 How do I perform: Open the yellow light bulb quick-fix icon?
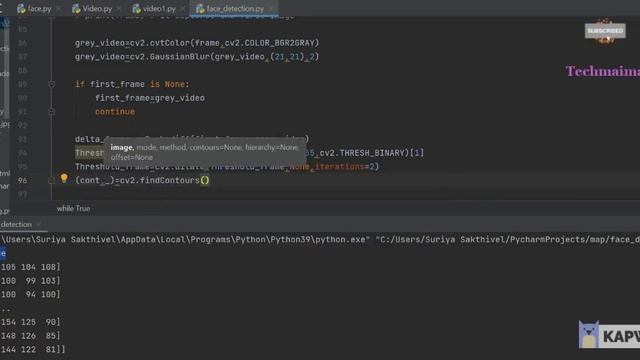(64, 178)
